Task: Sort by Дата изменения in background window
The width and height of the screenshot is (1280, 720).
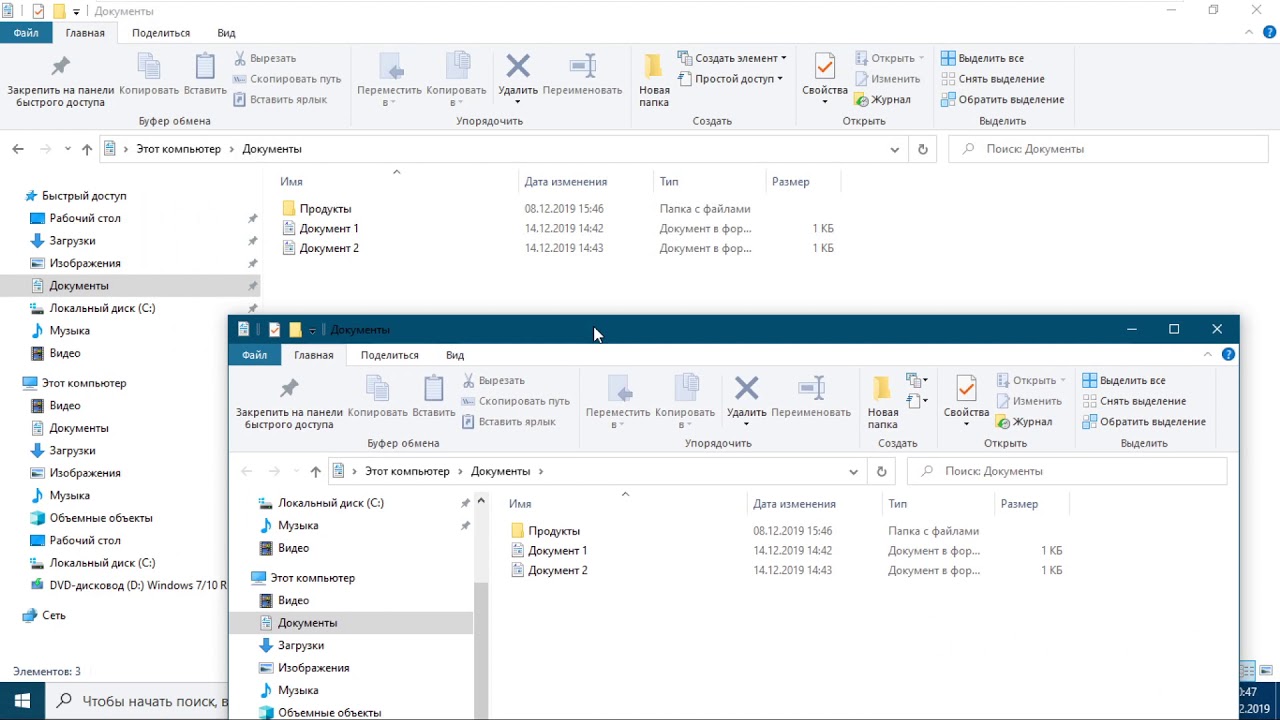Action: point(586,182)
